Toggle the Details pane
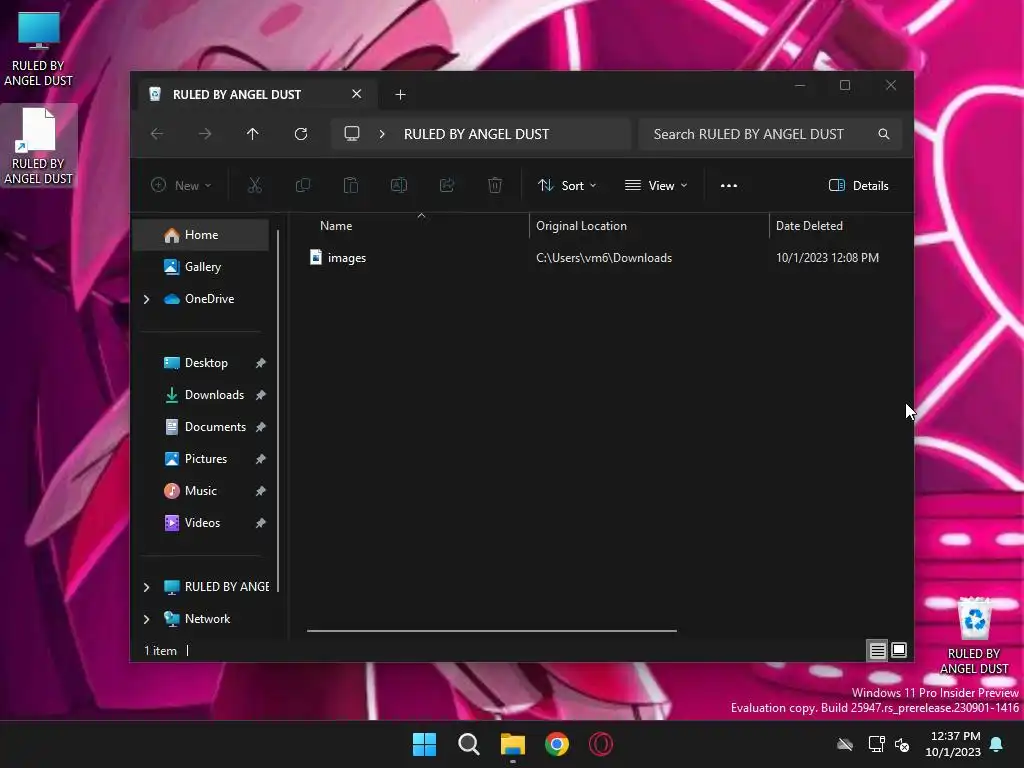 858,185
